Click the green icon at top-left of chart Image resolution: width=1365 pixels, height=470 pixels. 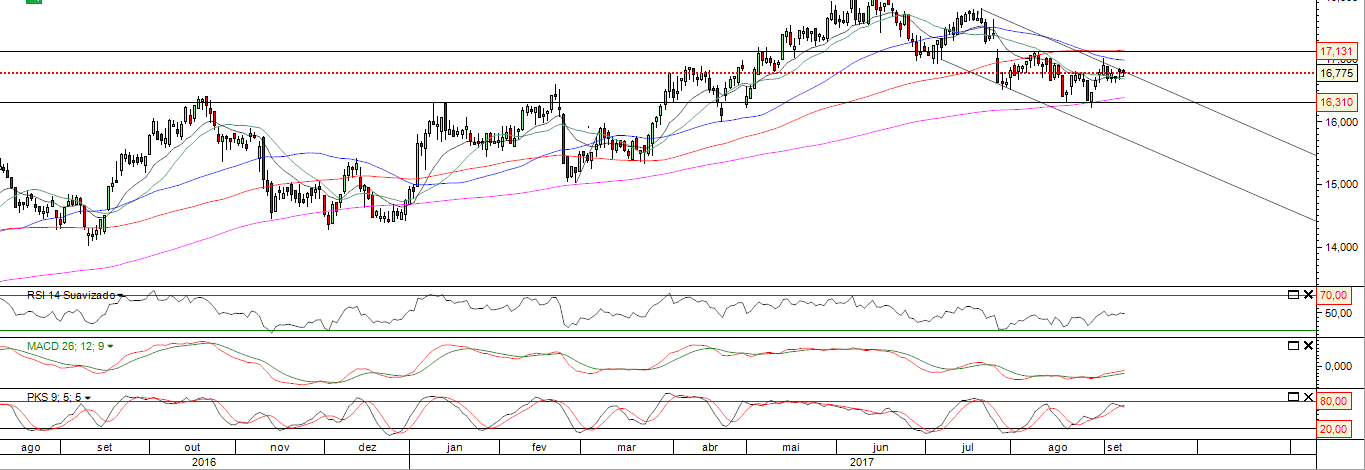click(x=34, y=2)
